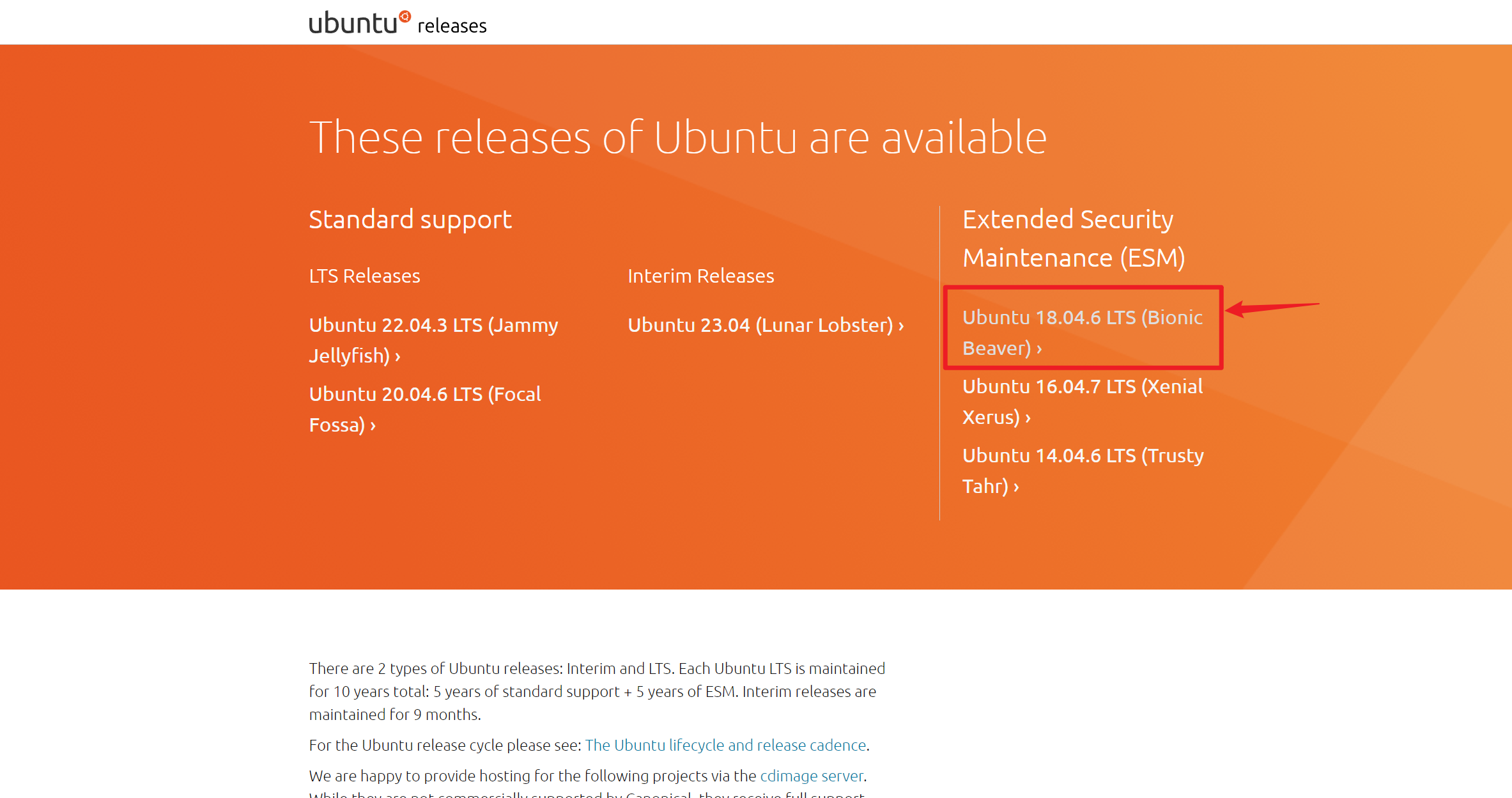The image size is (1512, 798).
Task: Click the Standard support heading
Action: click(410, 219)
